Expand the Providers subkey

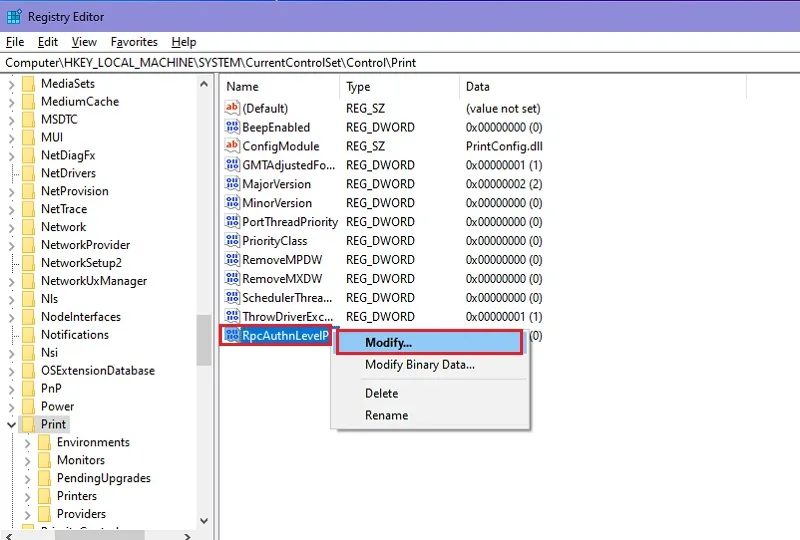coord(28,514)
